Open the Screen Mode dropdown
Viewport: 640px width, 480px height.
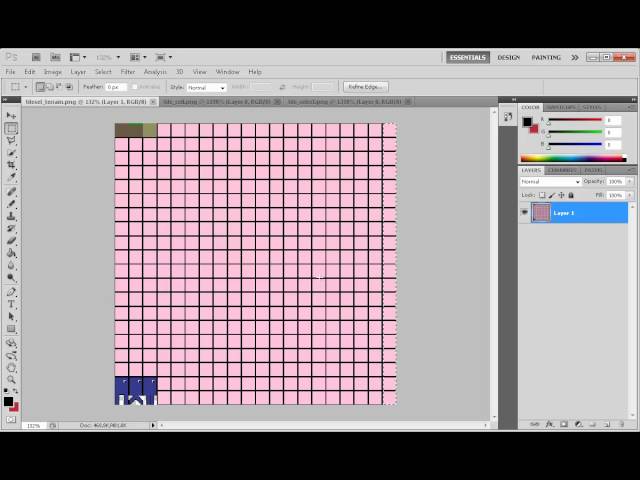tap(164, 58)
